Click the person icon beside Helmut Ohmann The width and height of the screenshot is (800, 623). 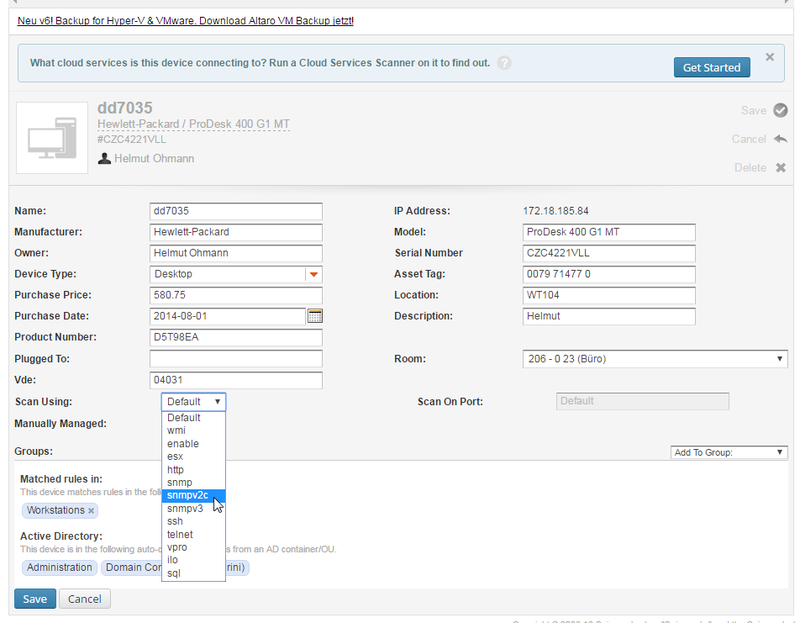pyautogui.click(x=106, y=158)
